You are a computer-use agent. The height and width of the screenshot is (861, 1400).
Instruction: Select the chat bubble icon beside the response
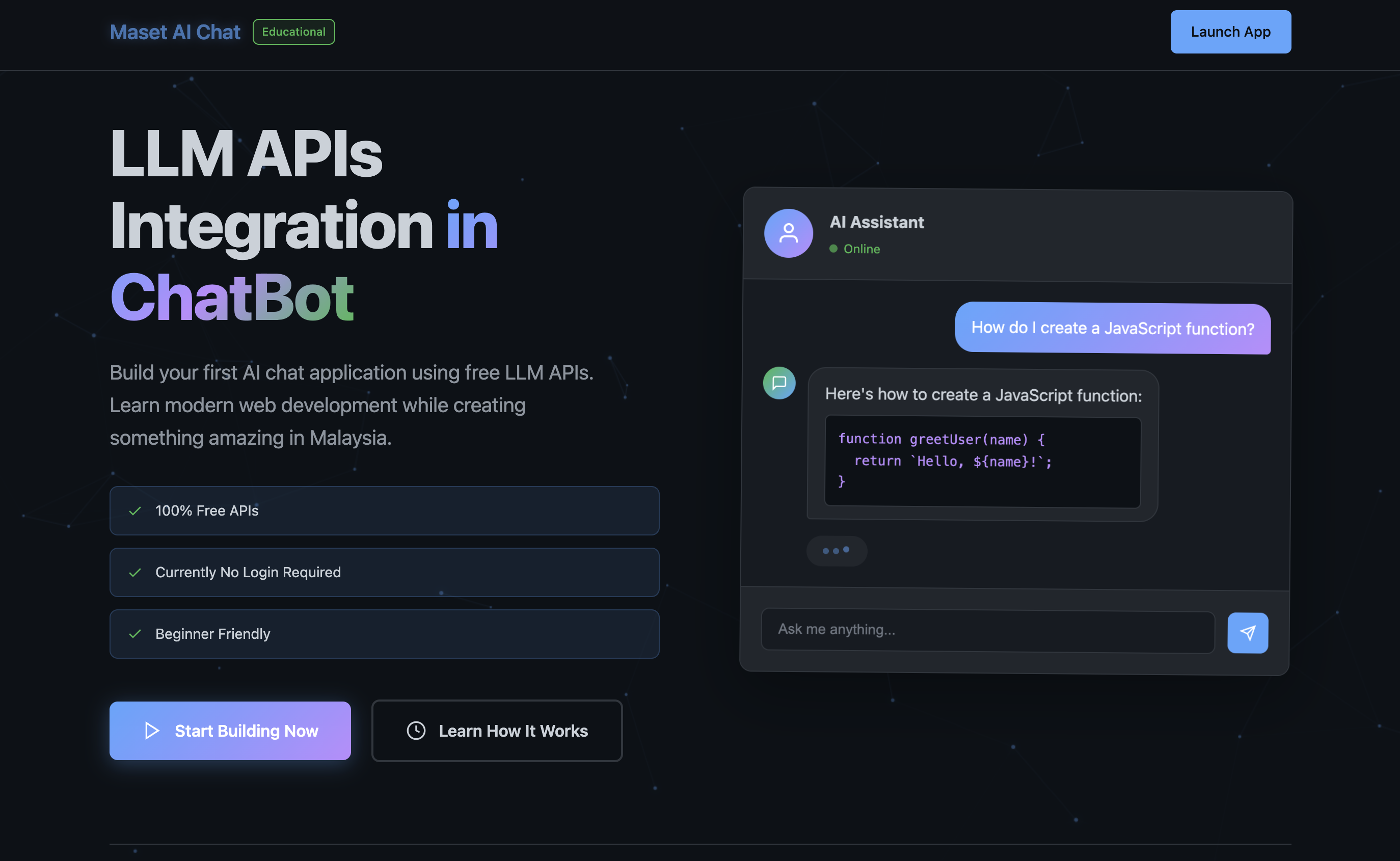779,383
